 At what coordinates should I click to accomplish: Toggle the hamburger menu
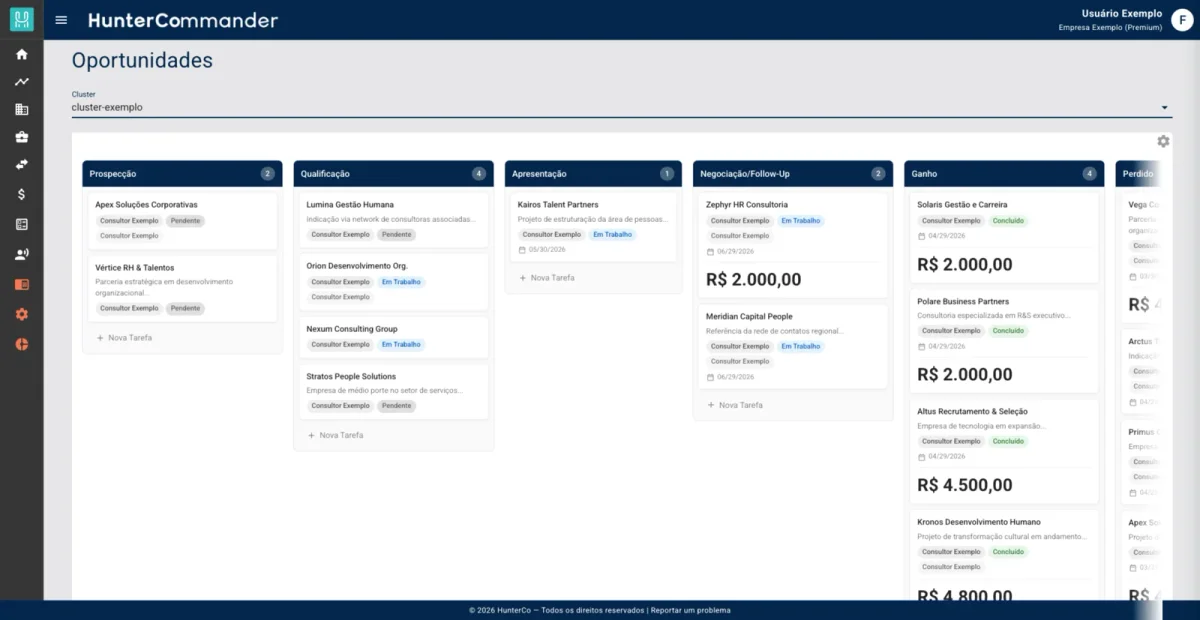[x=62, y=20]
